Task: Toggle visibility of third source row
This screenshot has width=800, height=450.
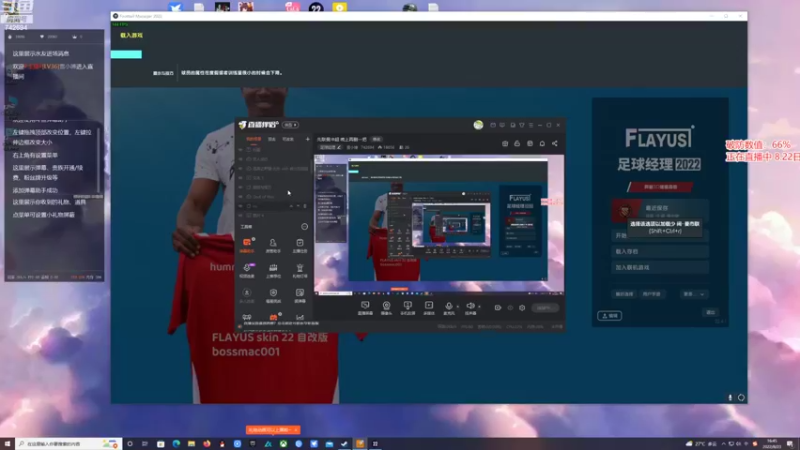Action: click(x=241, y=168)
